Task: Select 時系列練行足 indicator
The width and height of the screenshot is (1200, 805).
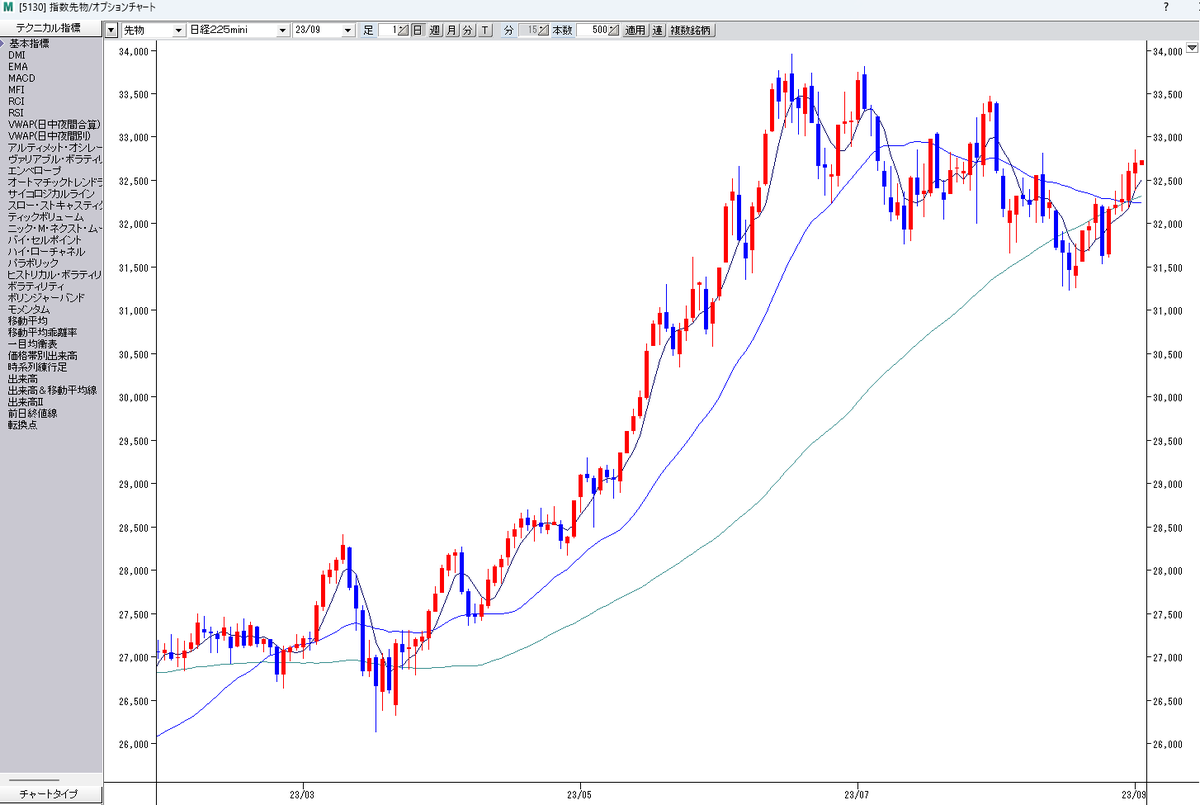Action: [x=37, y=367]
